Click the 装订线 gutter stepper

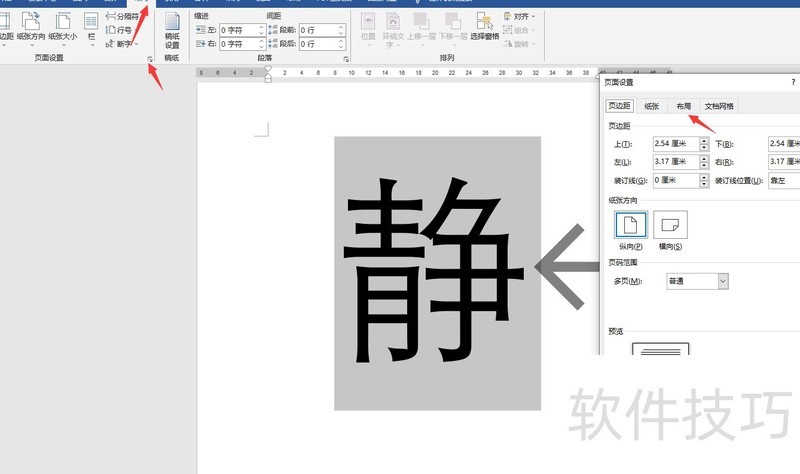point(704,180)
